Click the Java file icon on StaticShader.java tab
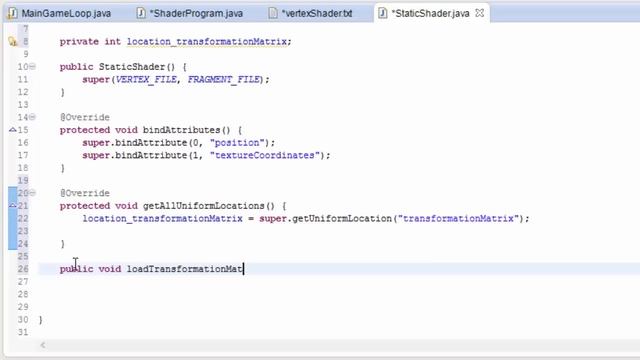The height and width of the screenshot is (360, 640). pos(382,13)
